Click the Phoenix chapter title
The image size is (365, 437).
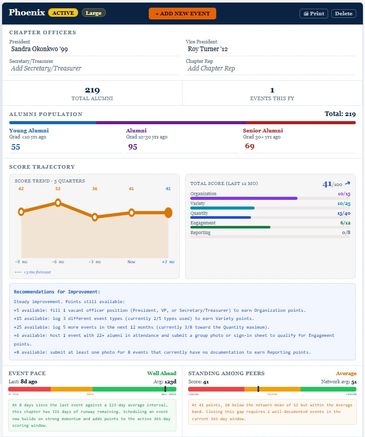(x=27, y=13)
